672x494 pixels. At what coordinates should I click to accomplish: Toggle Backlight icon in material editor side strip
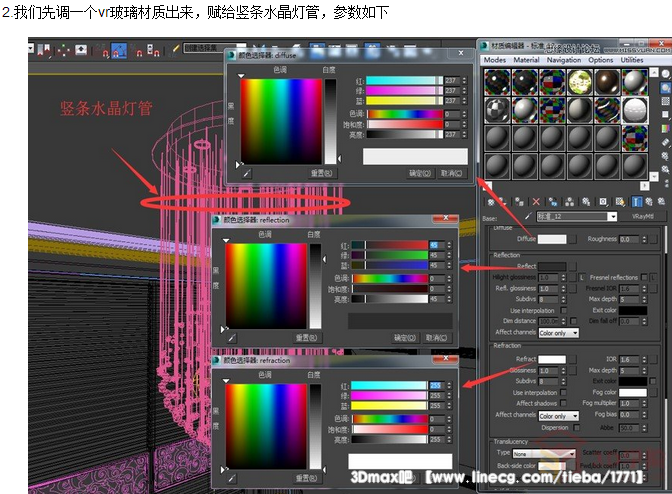point(666,88)
